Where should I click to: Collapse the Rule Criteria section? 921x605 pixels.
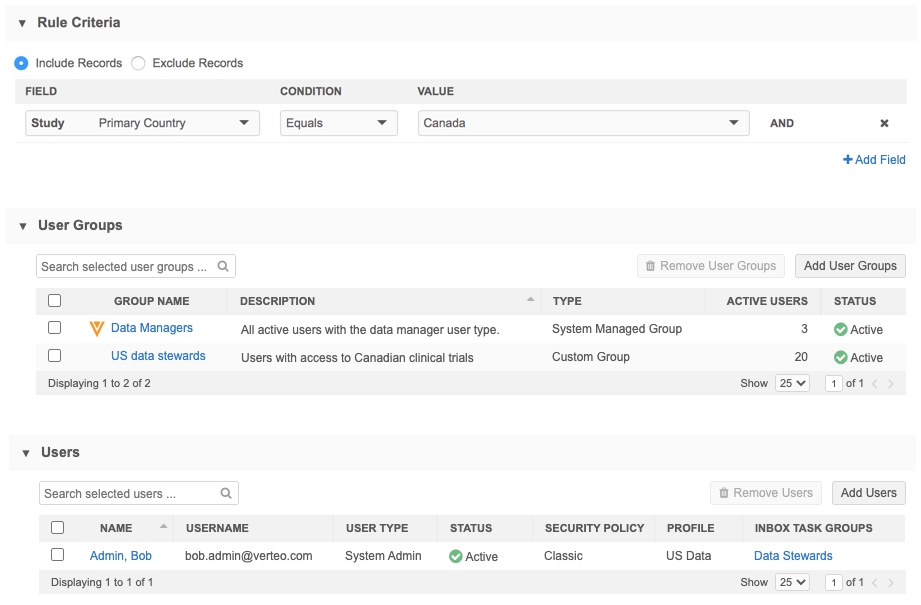22,23
